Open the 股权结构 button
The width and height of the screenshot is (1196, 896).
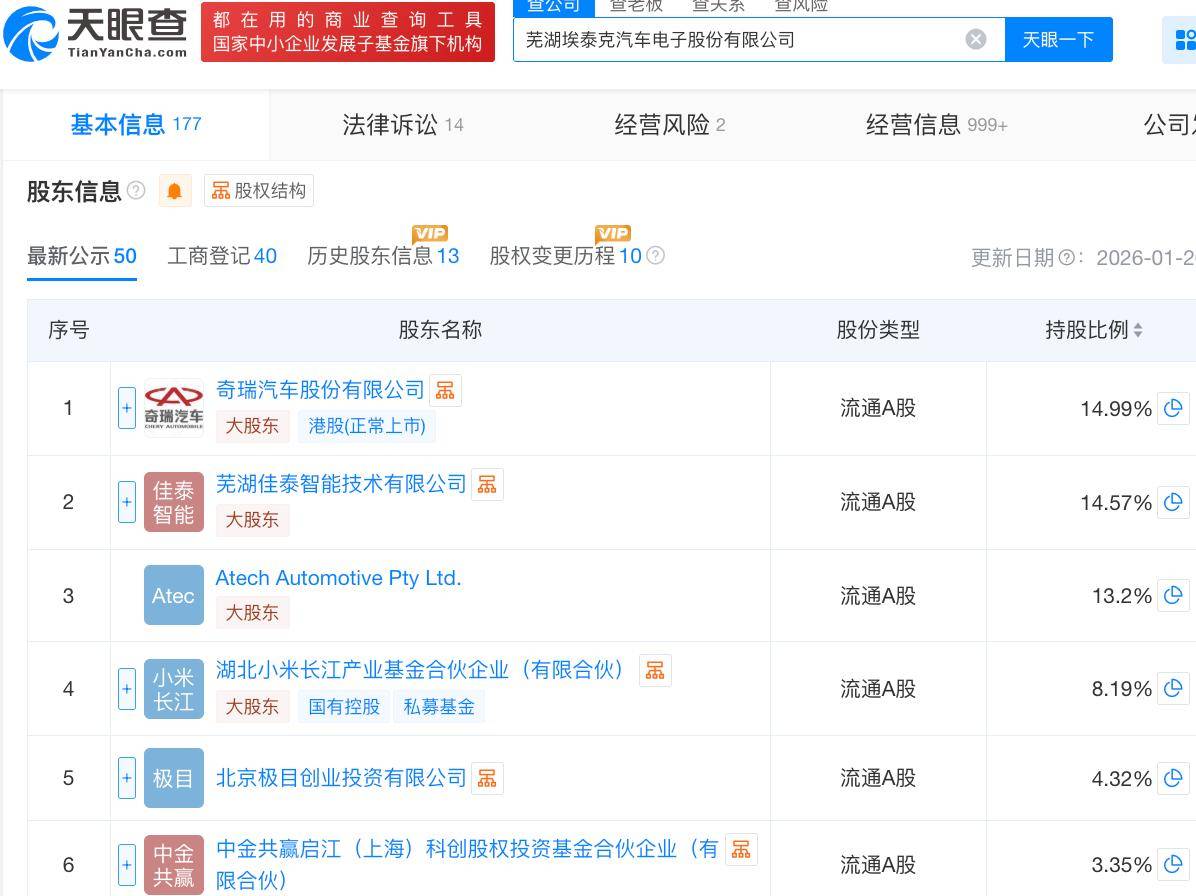tap(259, 191)
